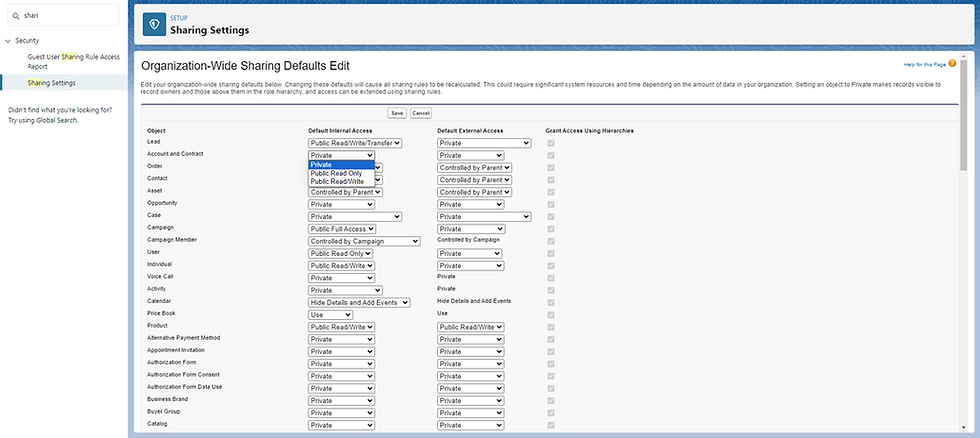Click the Cancel button
This screenshot has height=438, width=980.
(x=421, y=113)
